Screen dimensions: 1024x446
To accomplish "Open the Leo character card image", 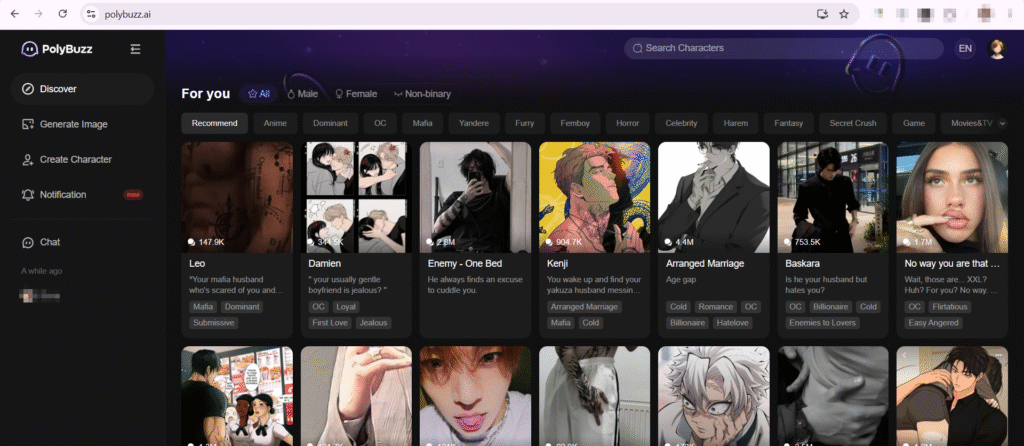I will (x=237, y=197).
